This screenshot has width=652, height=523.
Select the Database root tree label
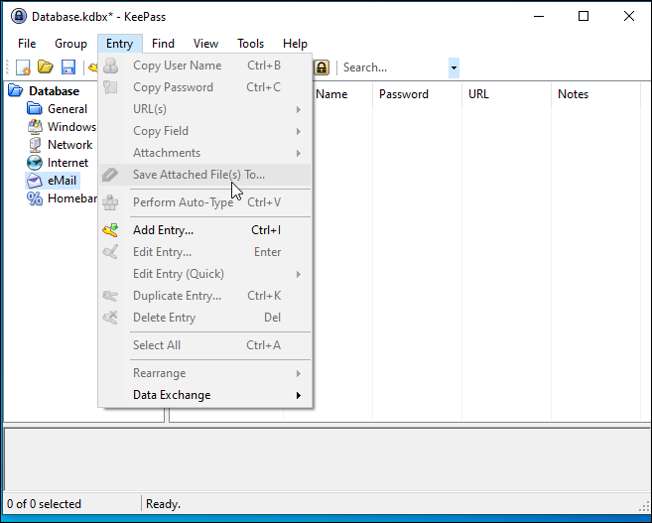(54, 91)
